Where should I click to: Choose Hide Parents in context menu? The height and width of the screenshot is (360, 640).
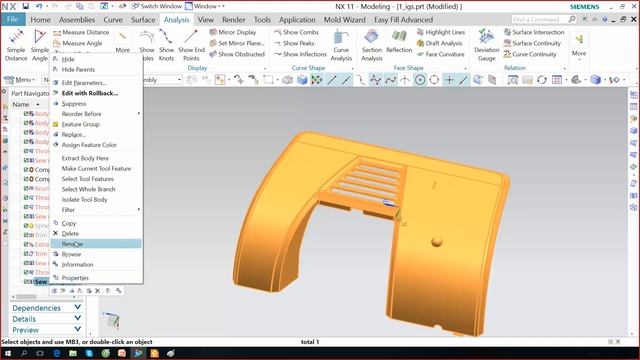96,69
